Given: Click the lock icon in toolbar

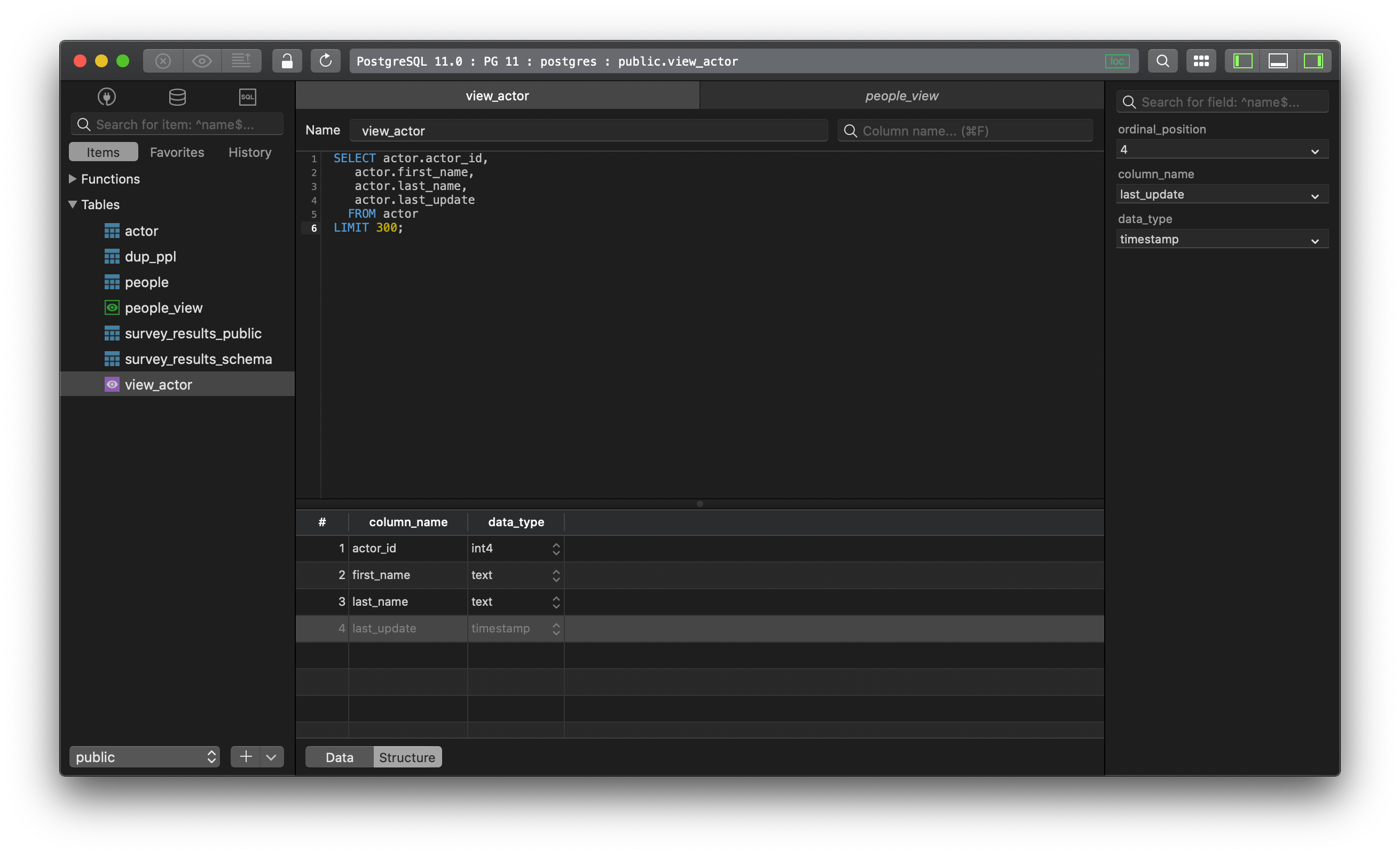Looking at the screenshot, I should tap(287, 61).
